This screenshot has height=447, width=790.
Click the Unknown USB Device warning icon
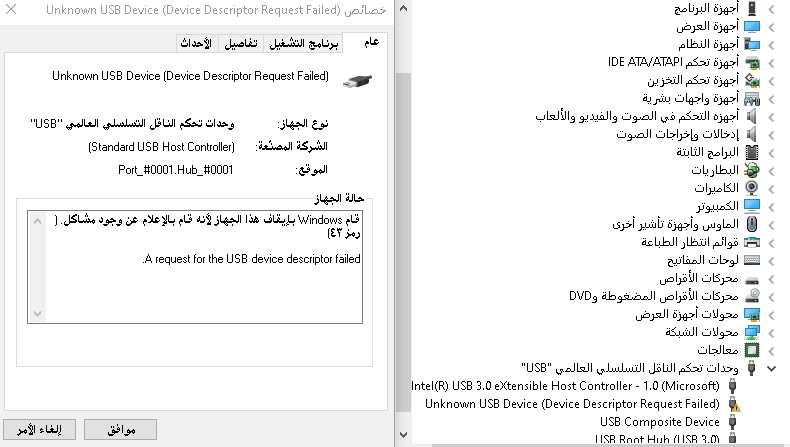[x=734, y=404]
